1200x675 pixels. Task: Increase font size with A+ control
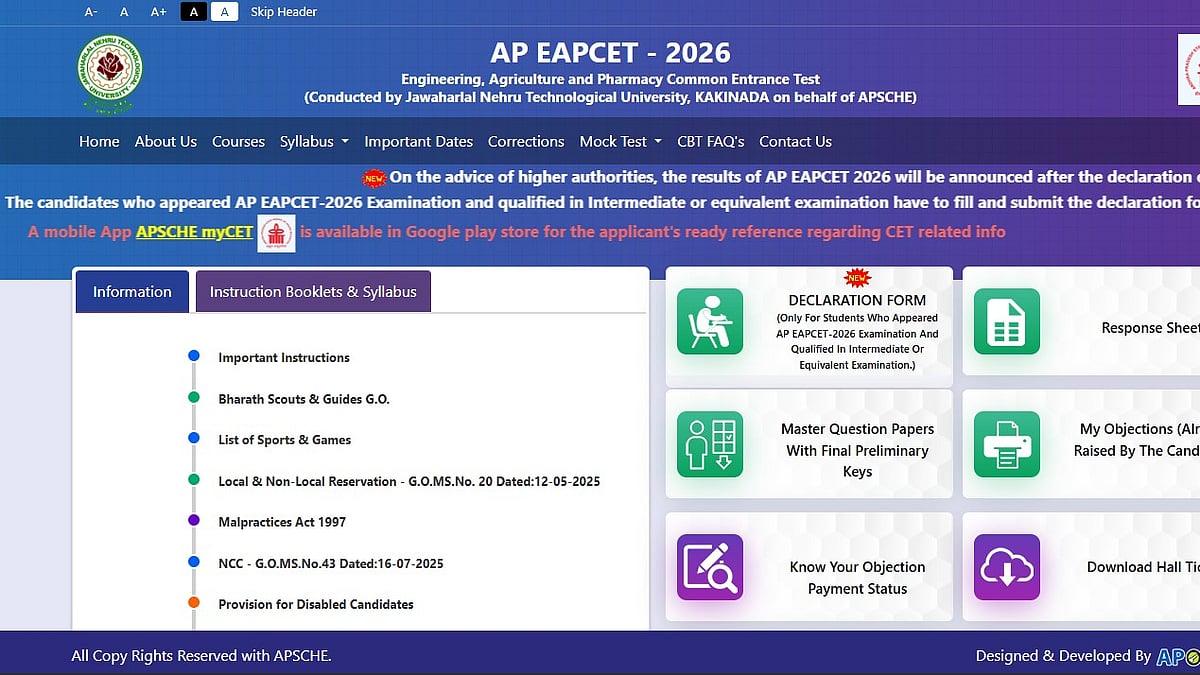158,12
